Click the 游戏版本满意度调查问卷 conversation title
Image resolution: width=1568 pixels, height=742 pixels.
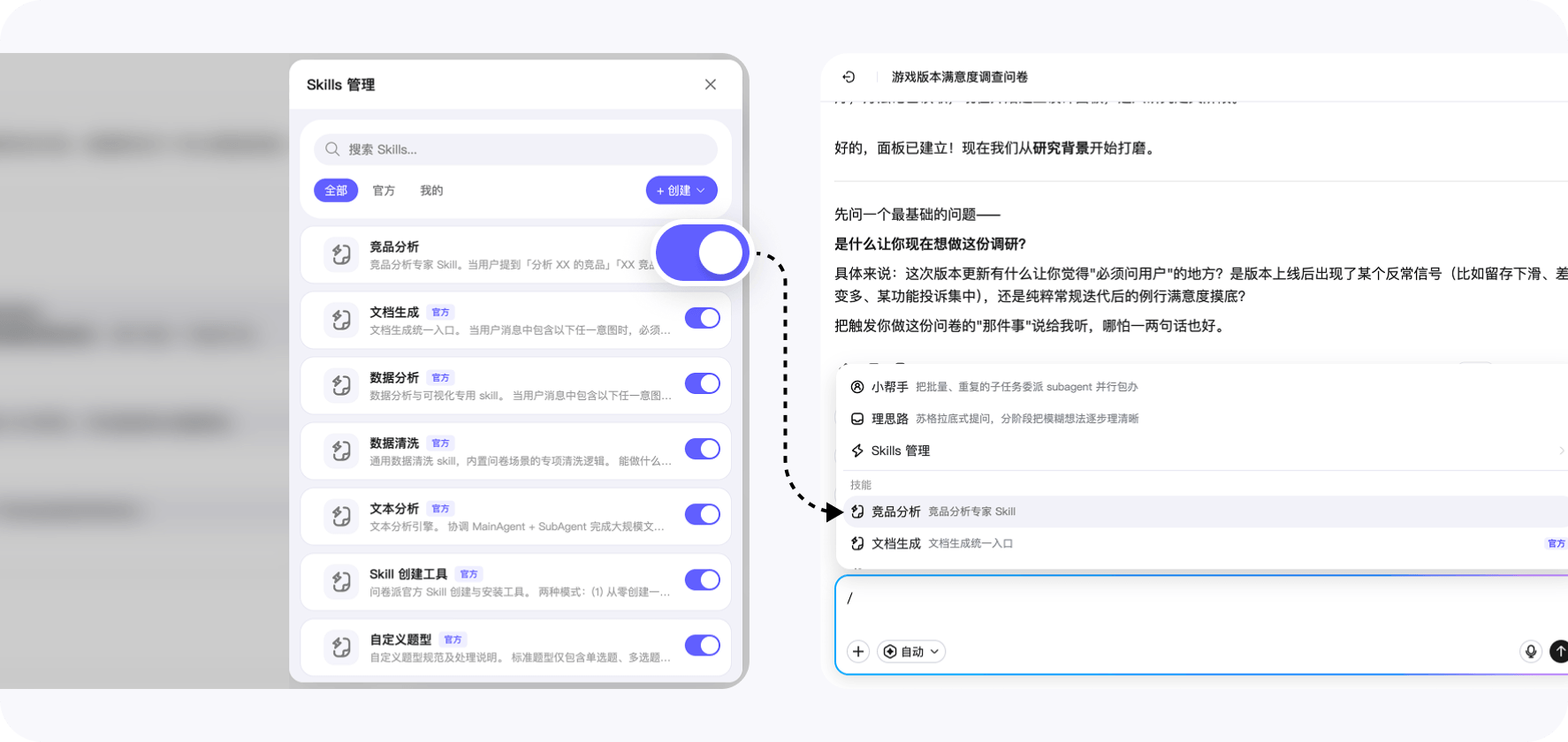[960, 77]
